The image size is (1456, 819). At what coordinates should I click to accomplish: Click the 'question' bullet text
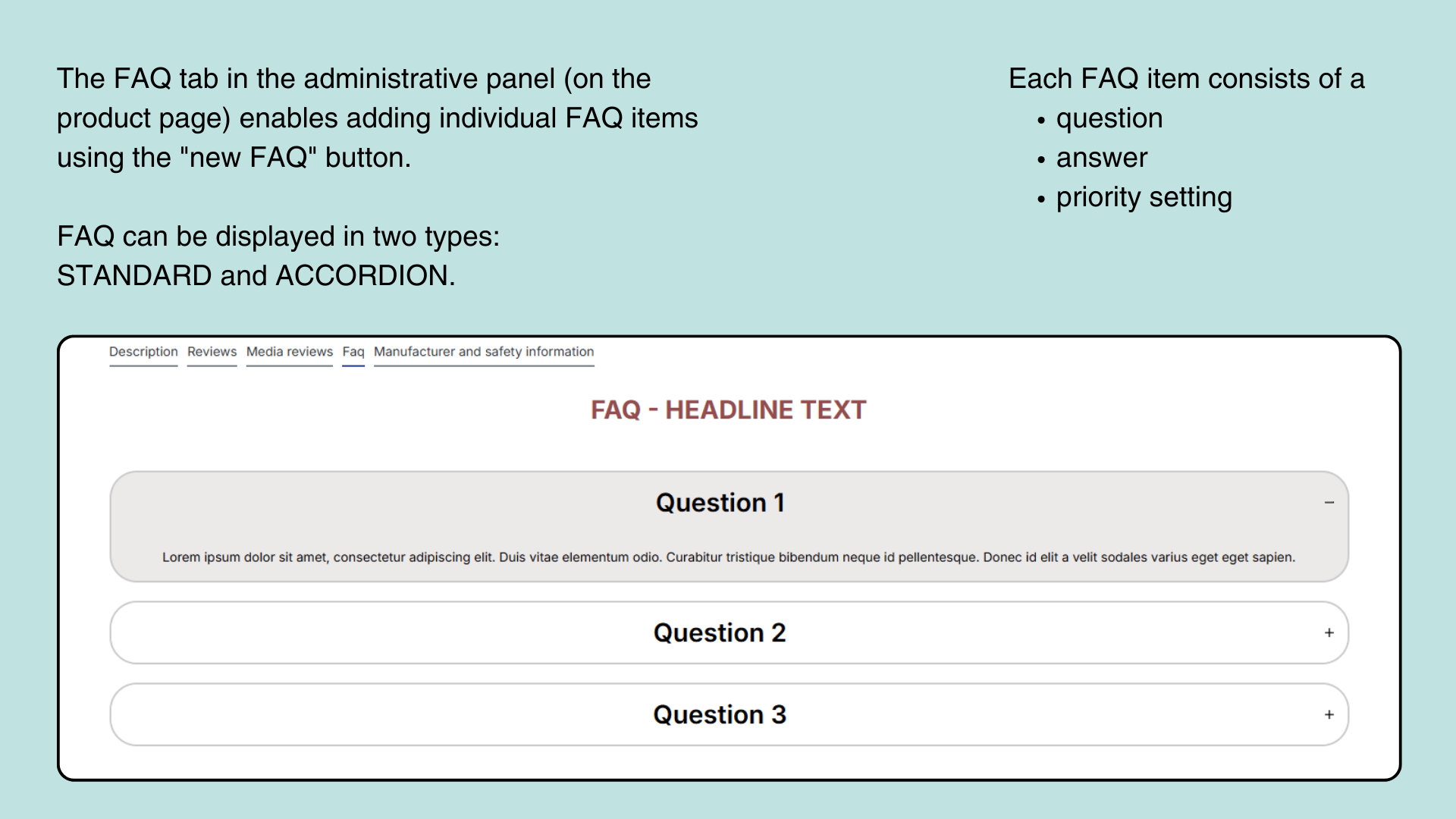[1109, 118]
